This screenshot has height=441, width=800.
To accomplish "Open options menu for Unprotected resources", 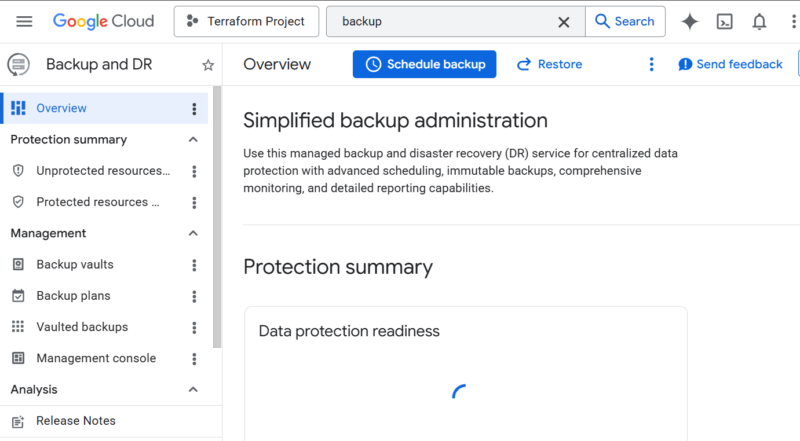I will 194,172.
